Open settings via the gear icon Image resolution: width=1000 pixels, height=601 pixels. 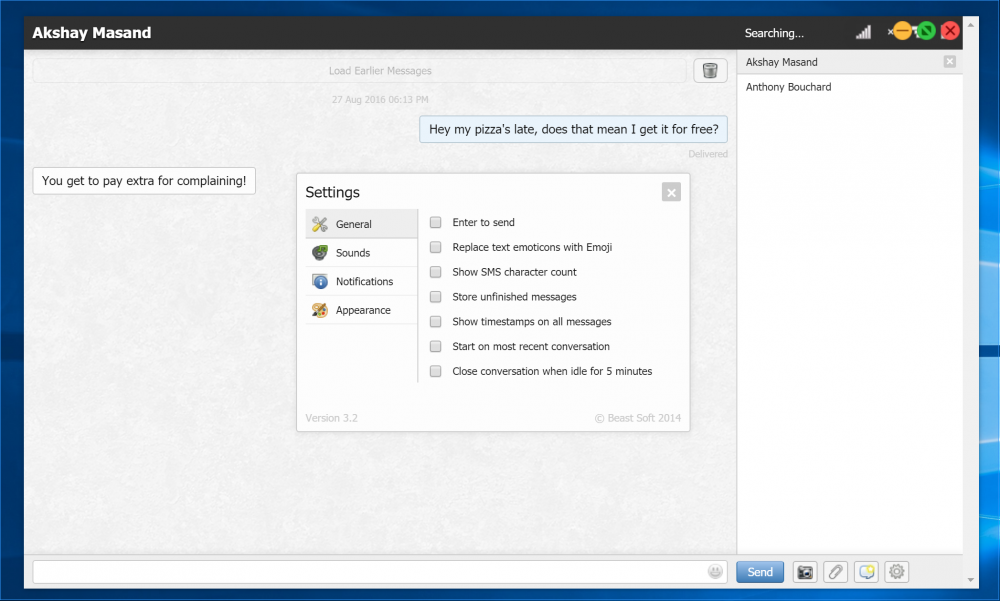(x=897, y=572)
